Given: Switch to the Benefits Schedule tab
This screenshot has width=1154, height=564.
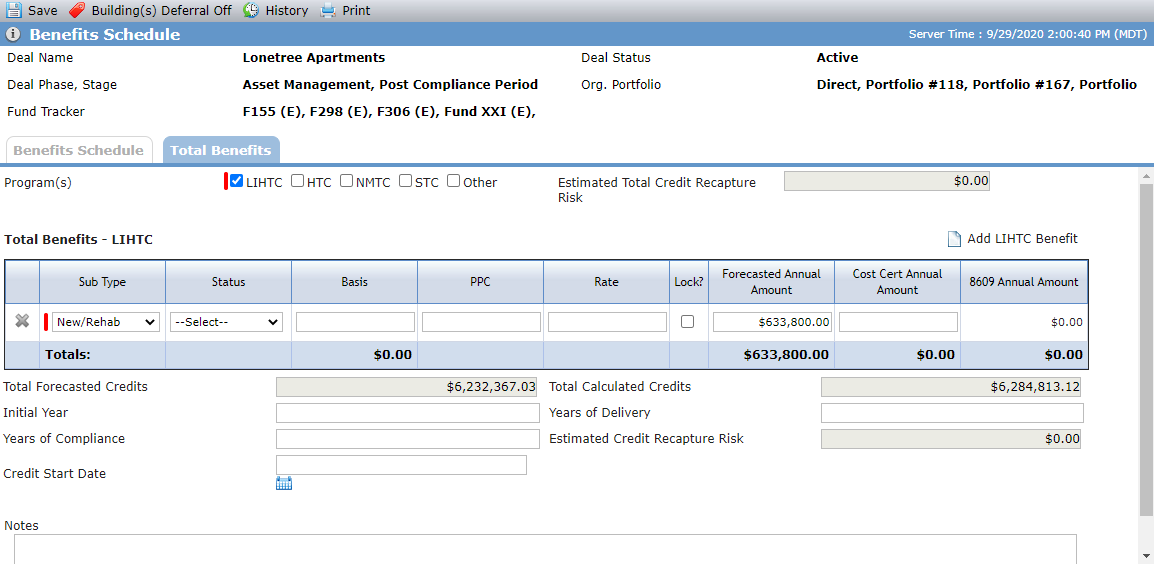Looking at the screenshot, I should 79,150.
